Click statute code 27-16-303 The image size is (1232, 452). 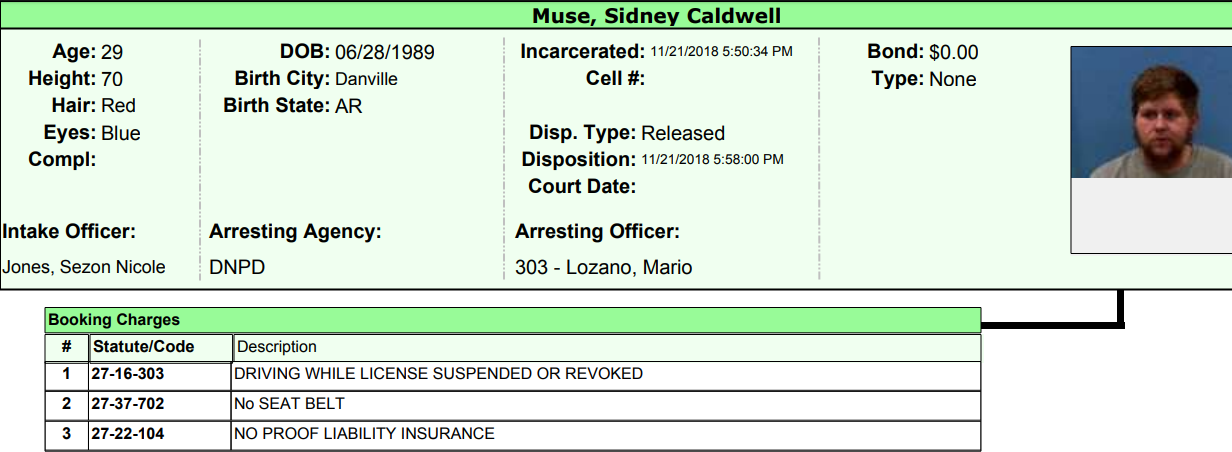point(127,374)
